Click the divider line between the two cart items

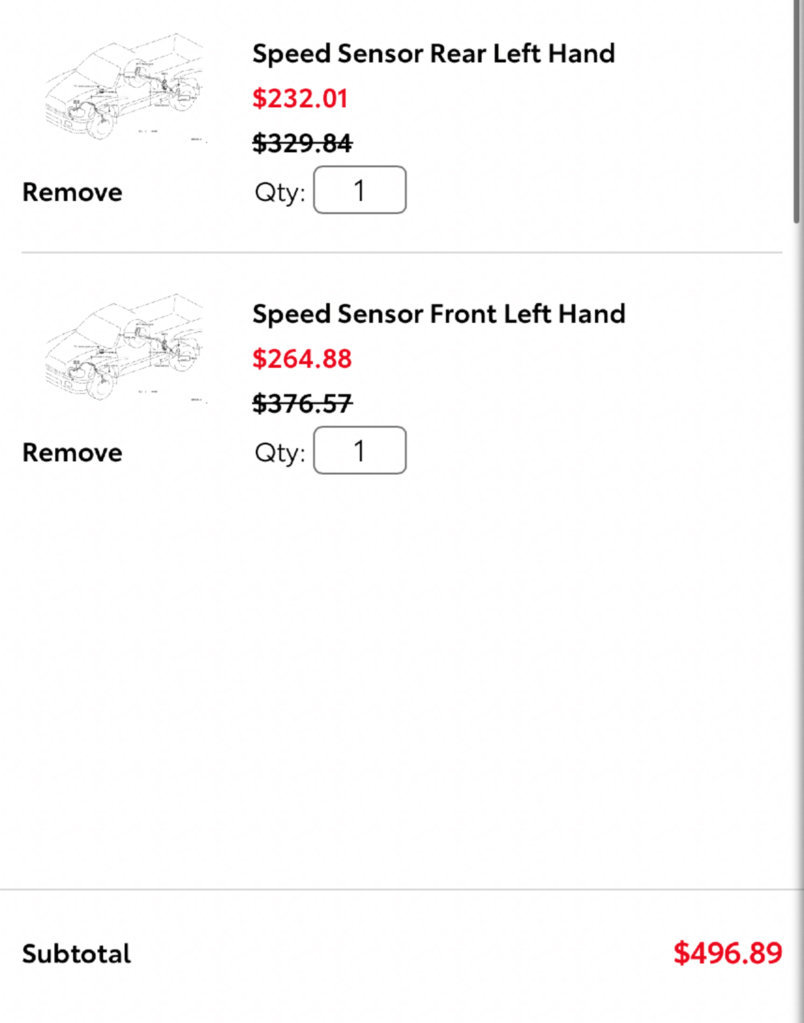(x=401, y=252)
